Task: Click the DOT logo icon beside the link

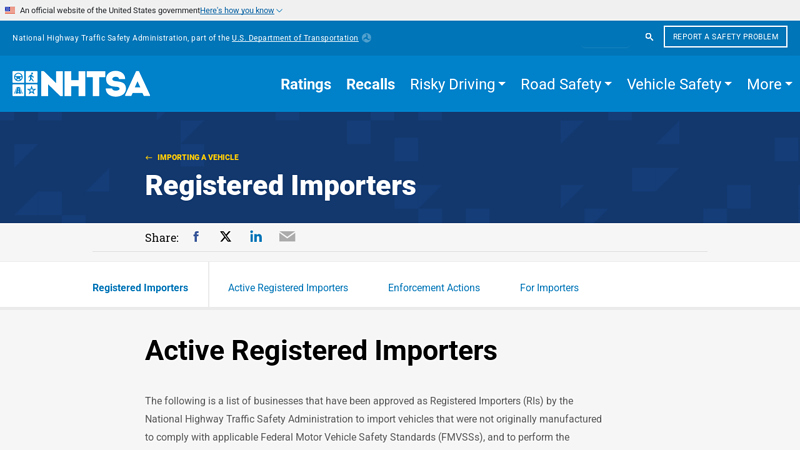Action: (366, 38)
